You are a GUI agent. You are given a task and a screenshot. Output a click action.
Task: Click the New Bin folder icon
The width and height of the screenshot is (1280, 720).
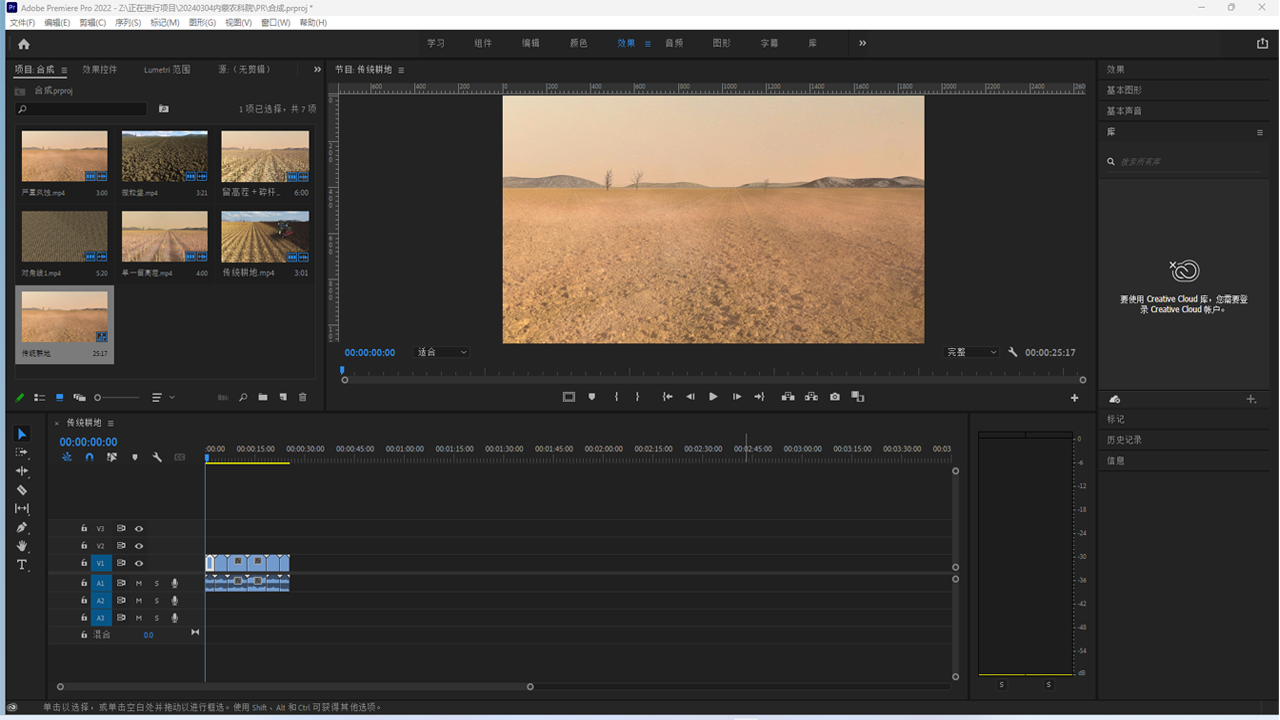(x=263, y=397)
